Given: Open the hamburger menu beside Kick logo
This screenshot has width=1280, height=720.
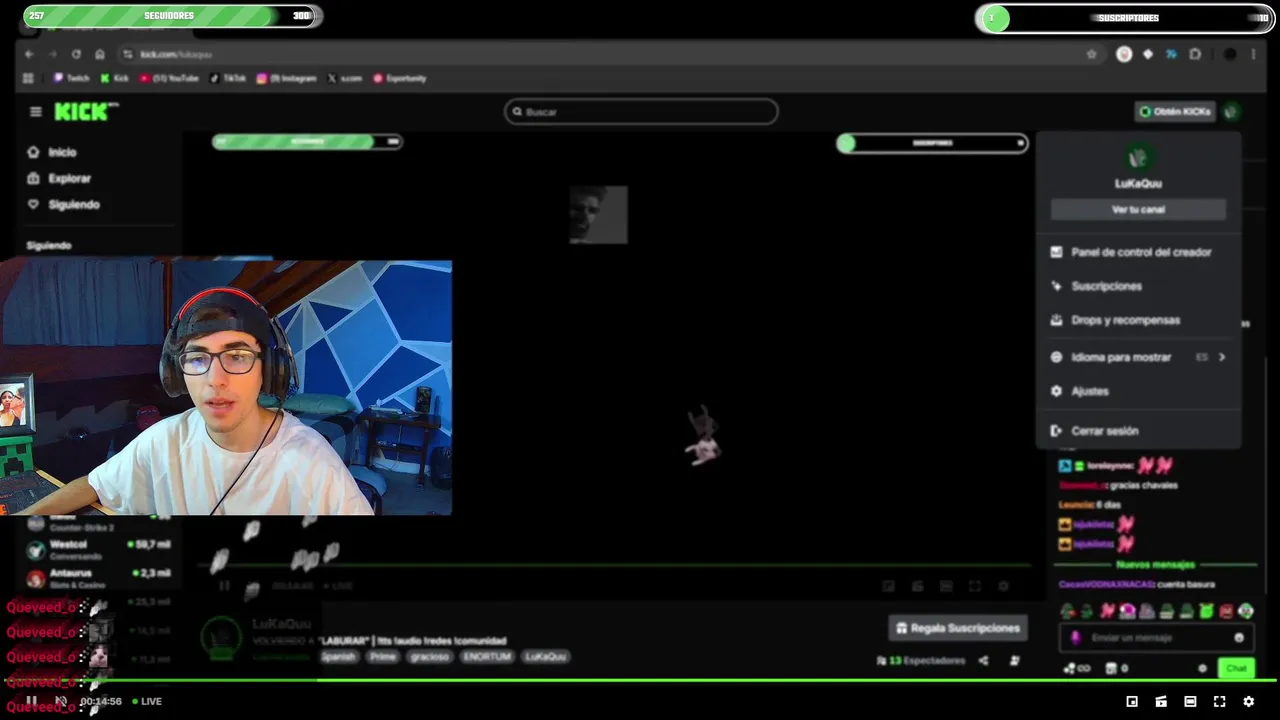Looking at the screenshot, I should coord(36,112).
